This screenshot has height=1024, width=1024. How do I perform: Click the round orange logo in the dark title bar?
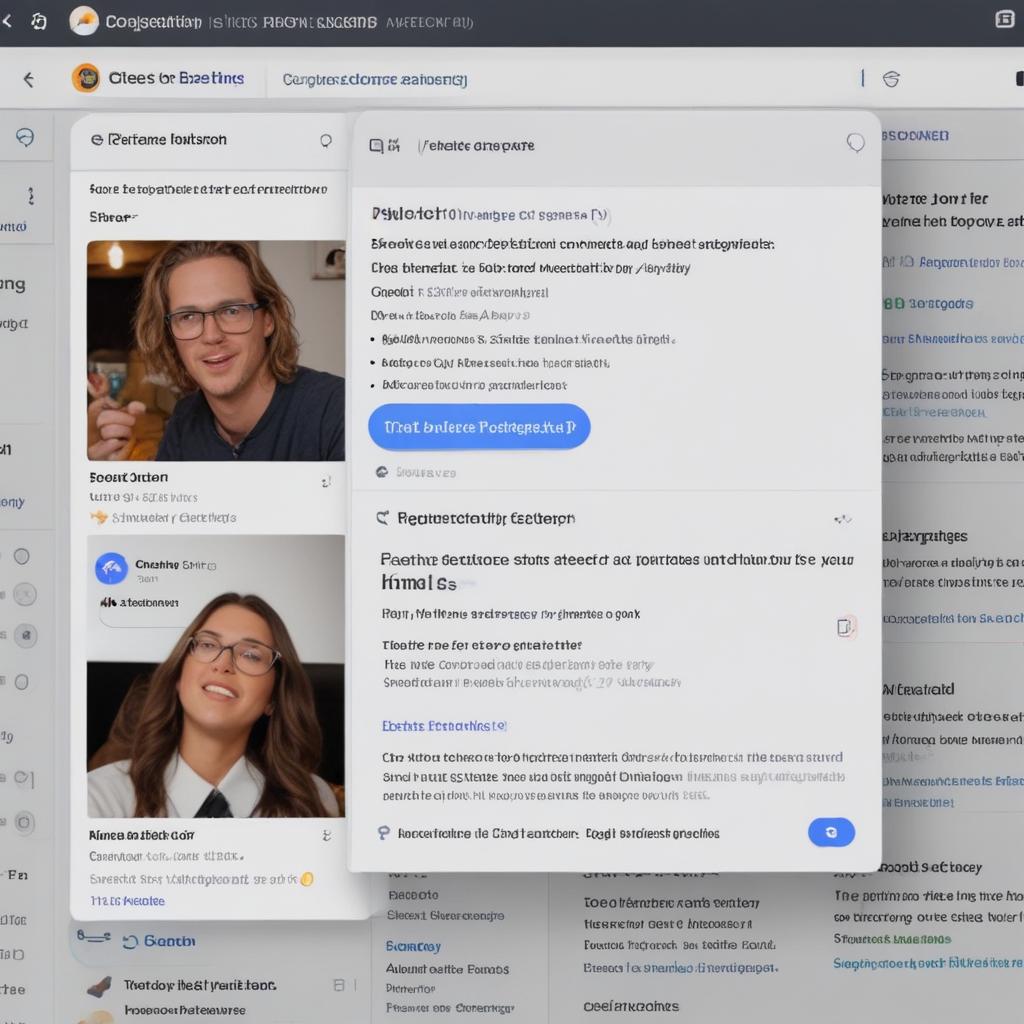(84, 21)
